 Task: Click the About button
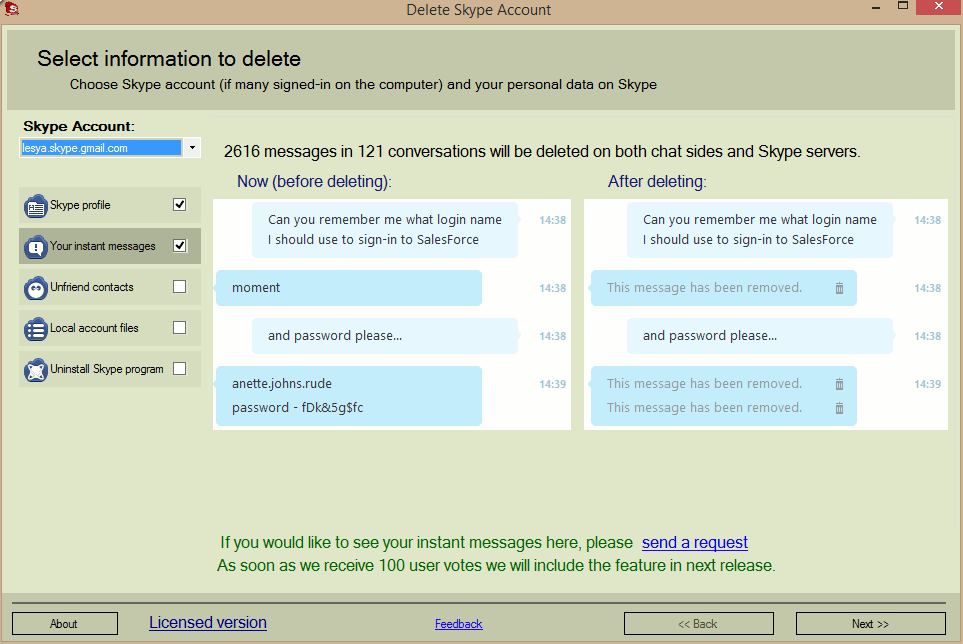[x=64, y=624]
